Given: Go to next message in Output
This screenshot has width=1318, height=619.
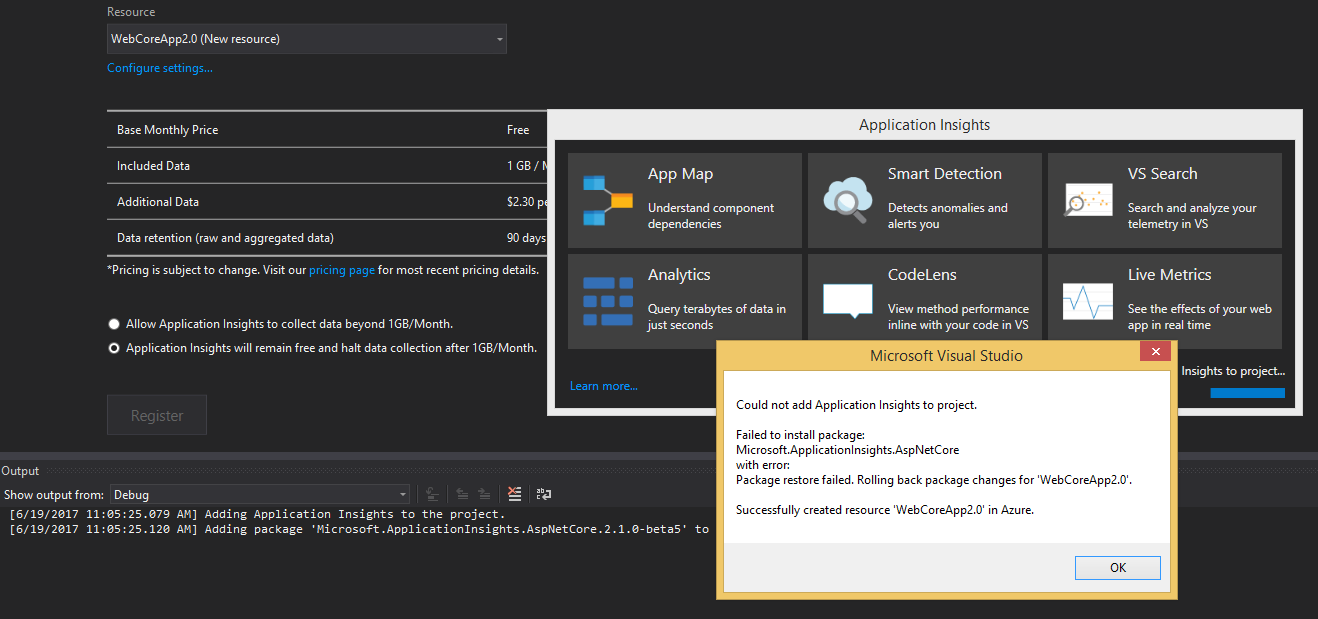Looking at the screenshot, I should coord(484,494).
